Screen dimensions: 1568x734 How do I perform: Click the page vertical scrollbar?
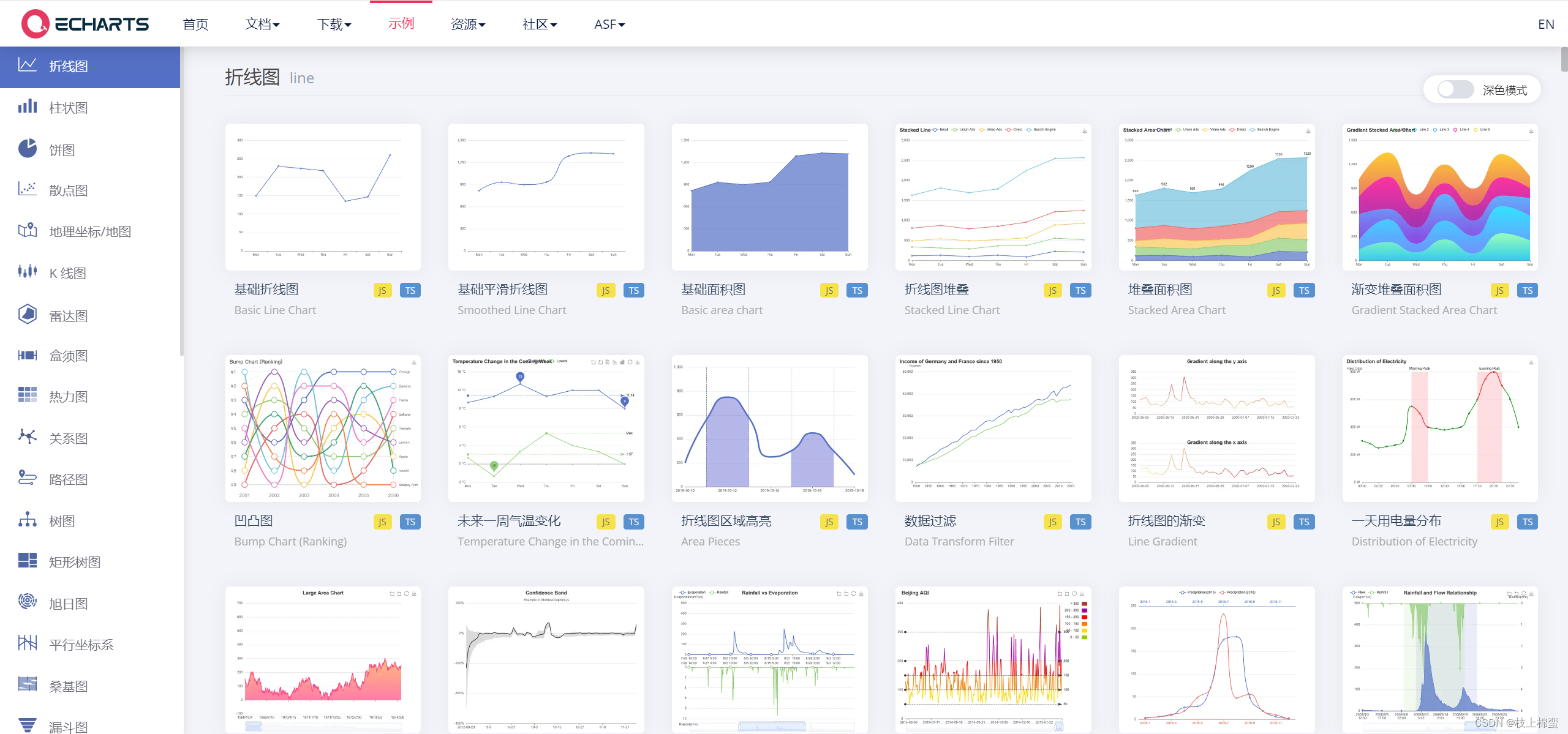click(1564, 59)
